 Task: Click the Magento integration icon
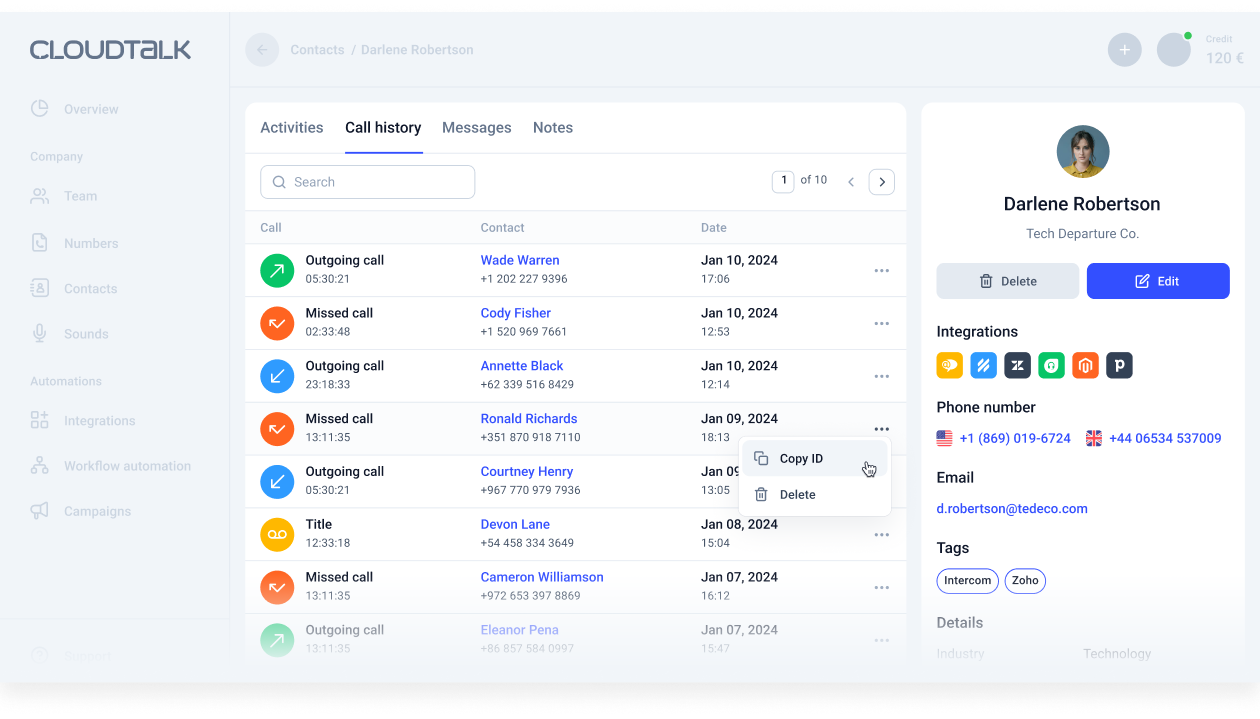point(1086,365)
